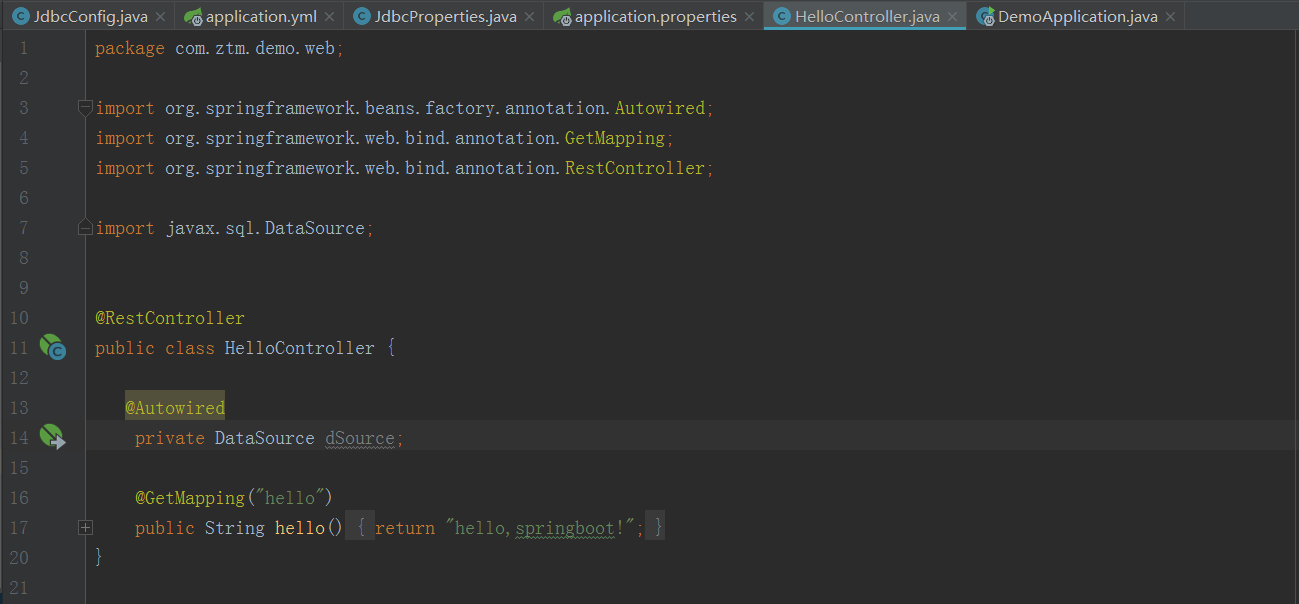1299x604 pixels.
Task: Click the dSource field name
Action: pyautogui.click(x=360, y=438)
